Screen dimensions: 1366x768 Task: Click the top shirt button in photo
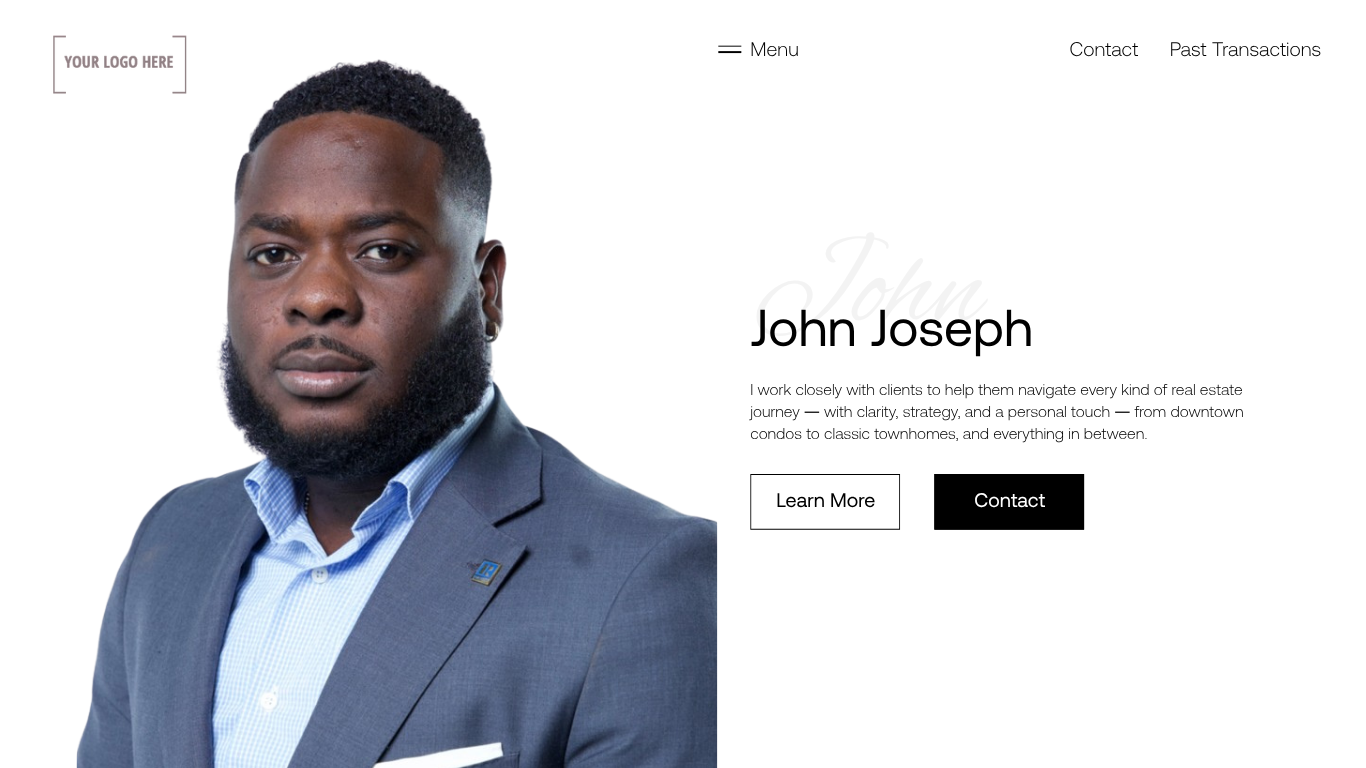(320, 575)
